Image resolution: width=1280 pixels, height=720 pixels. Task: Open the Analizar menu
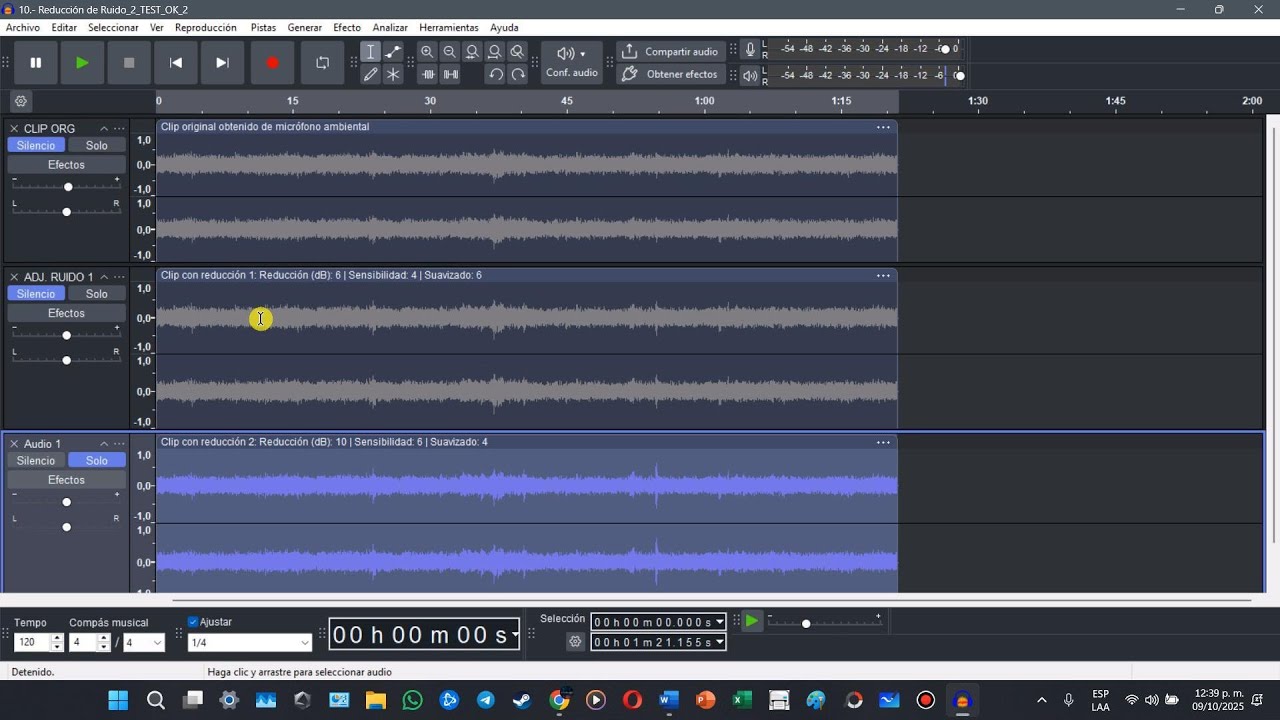390,28
